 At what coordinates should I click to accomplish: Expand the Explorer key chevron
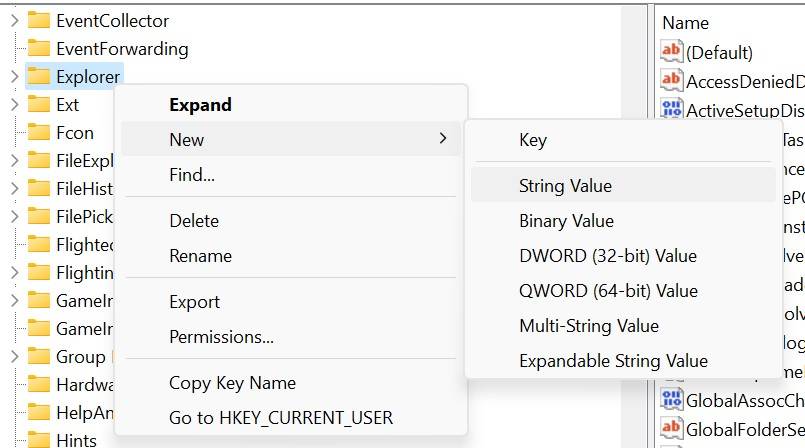pyautogui.click(x=14, y=77)
